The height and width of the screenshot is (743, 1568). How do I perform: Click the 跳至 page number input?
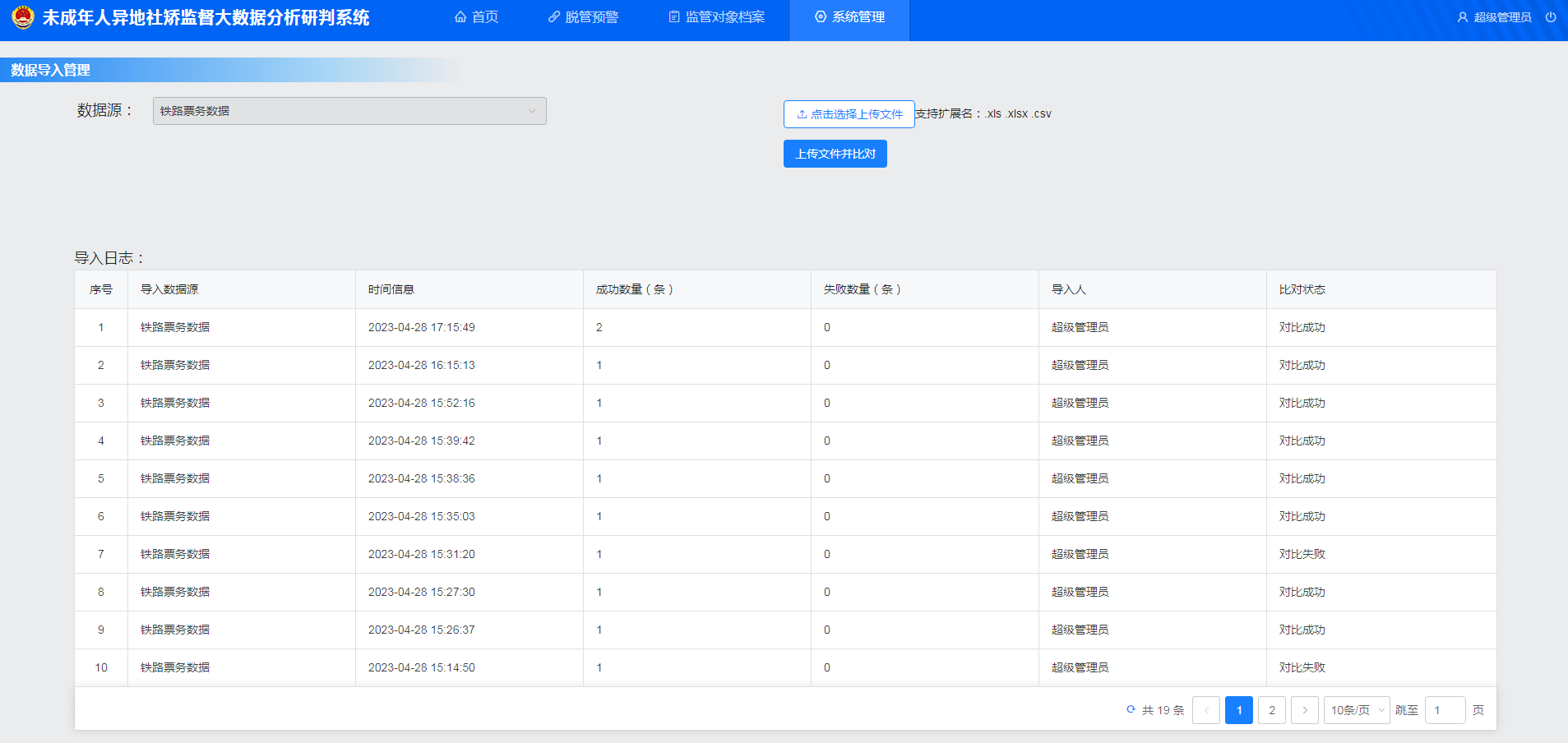(x=1445, y=710)
